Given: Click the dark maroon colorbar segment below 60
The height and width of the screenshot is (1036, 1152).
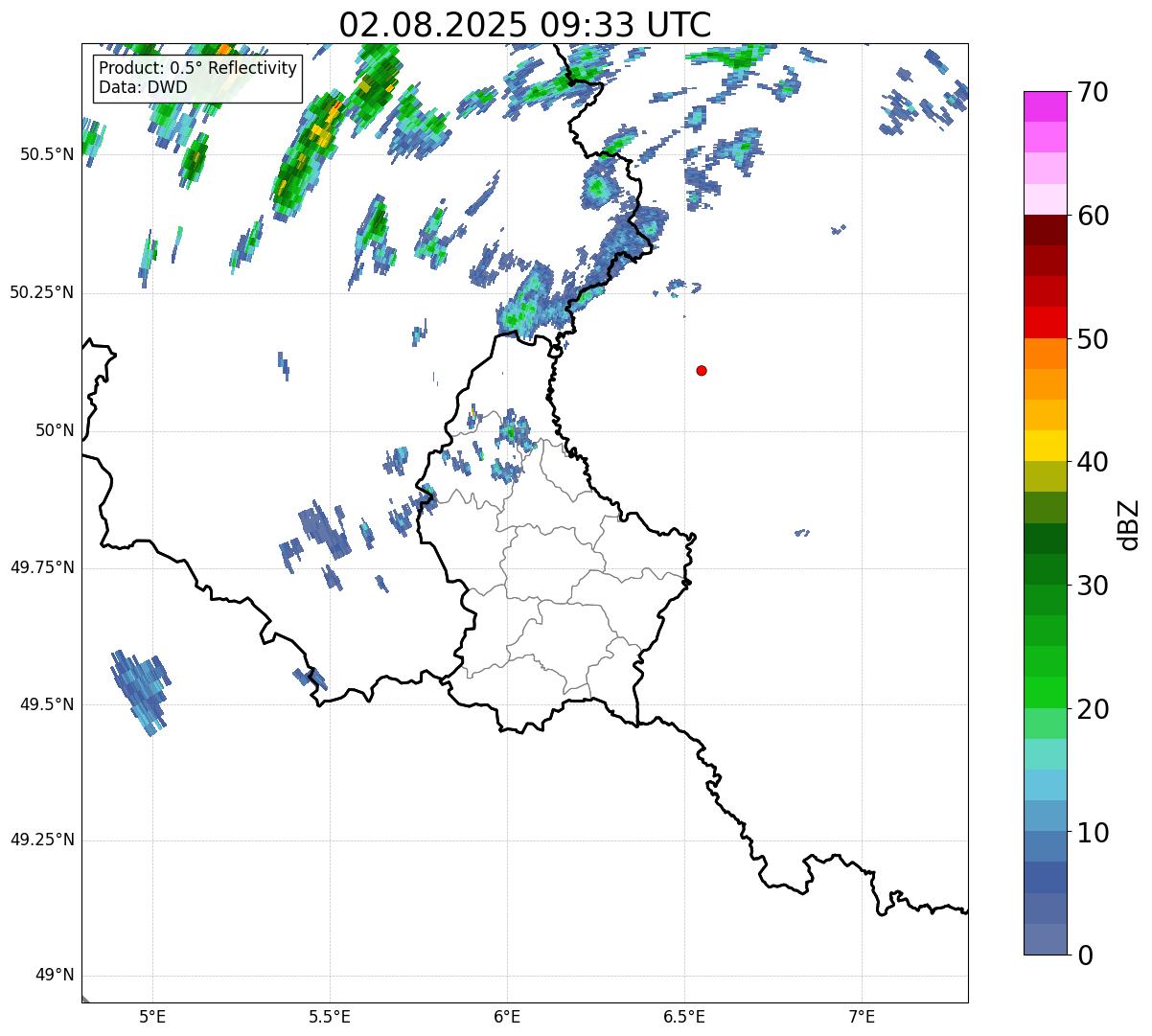Looking at the screenshot, I should click(x=1045, y=230).
